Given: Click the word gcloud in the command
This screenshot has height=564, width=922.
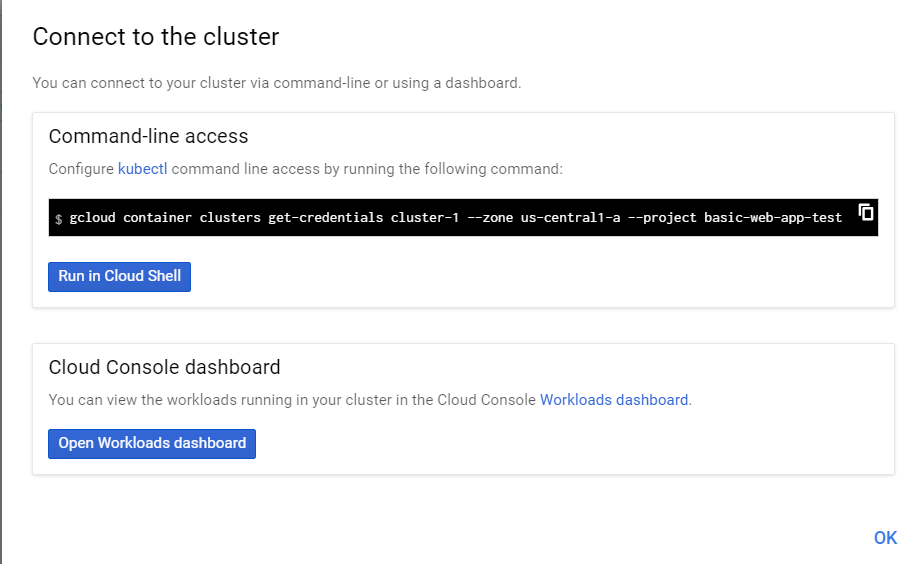Looking at the screenshot, I should tap(92, 218).
